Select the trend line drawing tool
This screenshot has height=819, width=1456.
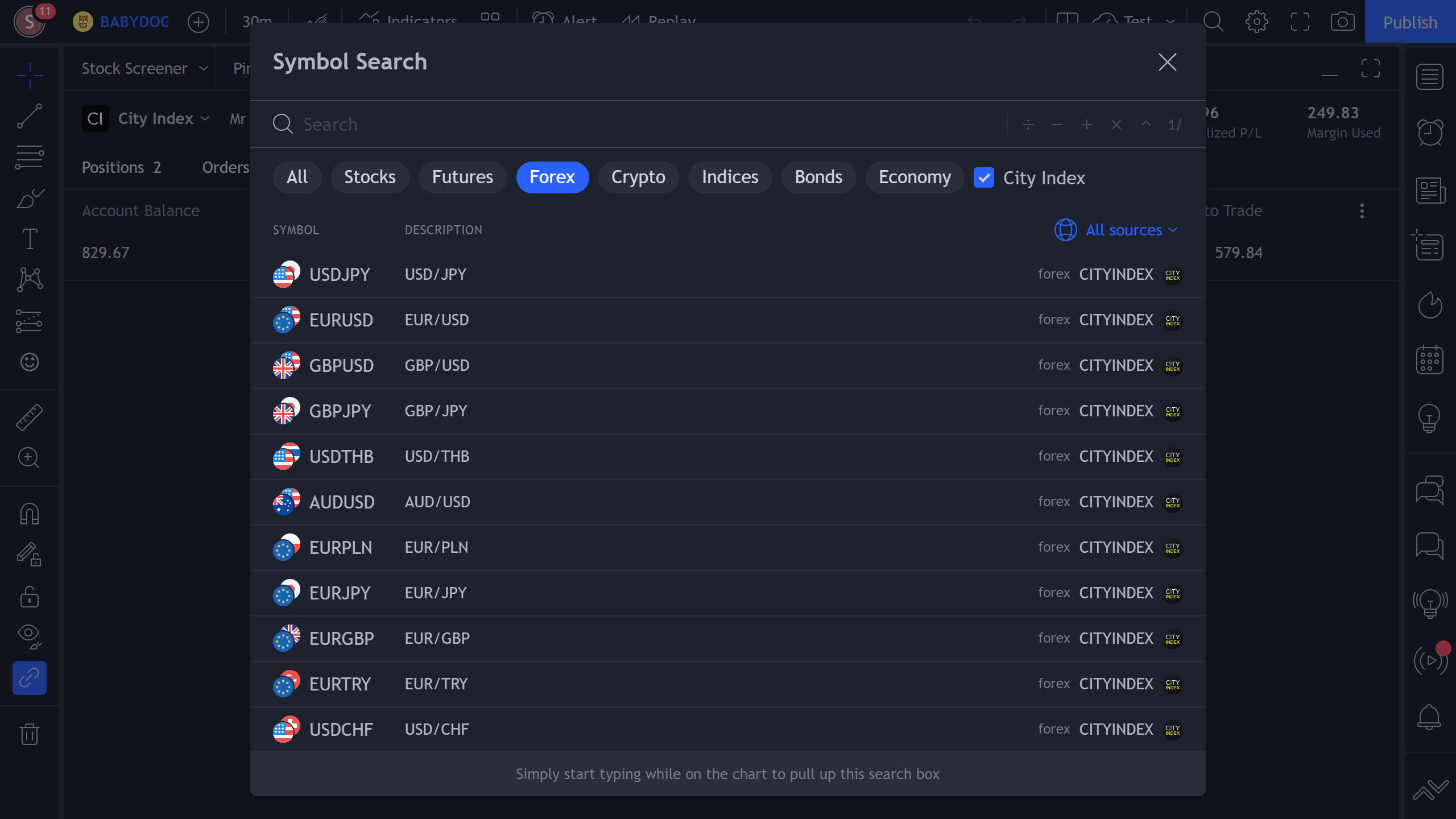pyautogui.click(x=29, y=116)
